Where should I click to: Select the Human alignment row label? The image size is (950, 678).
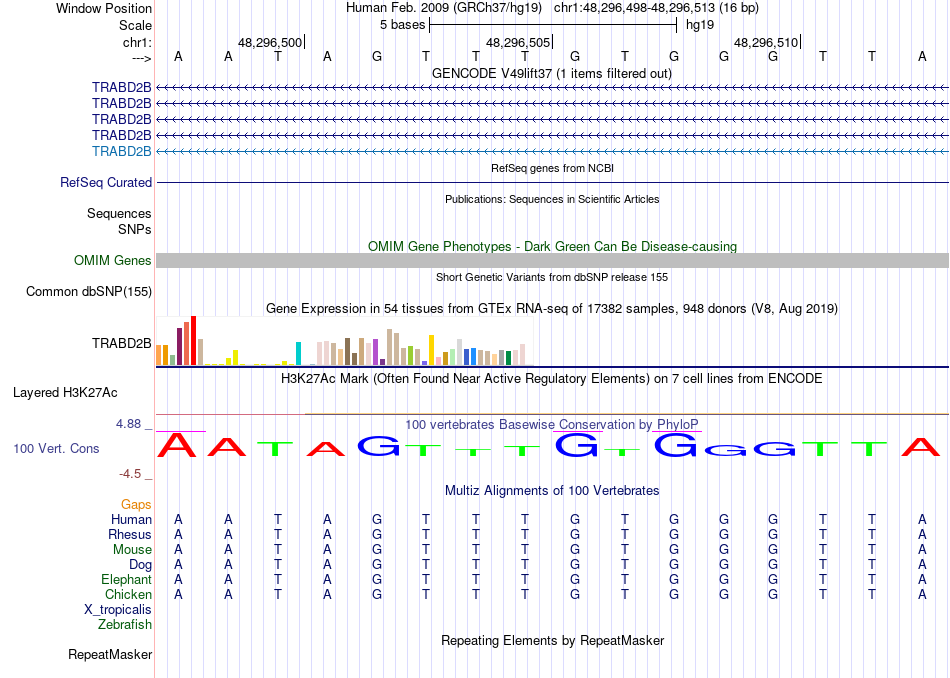(x=131, y=520)
